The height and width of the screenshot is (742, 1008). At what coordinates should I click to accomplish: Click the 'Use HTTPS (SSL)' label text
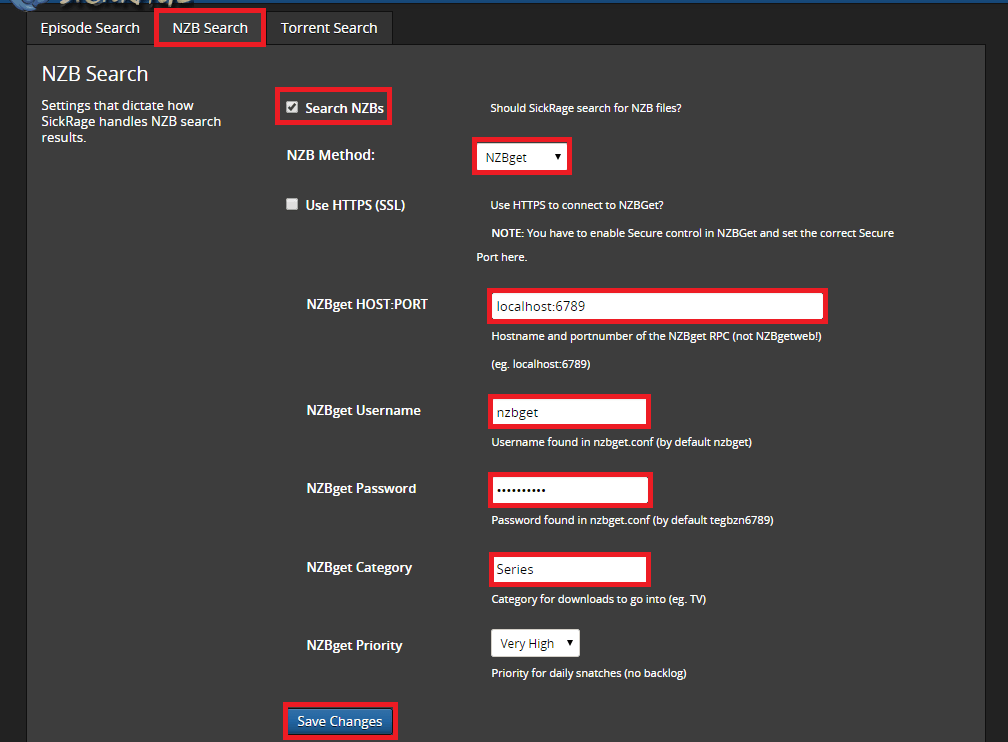pyautogui.click(x=355, y=205)
